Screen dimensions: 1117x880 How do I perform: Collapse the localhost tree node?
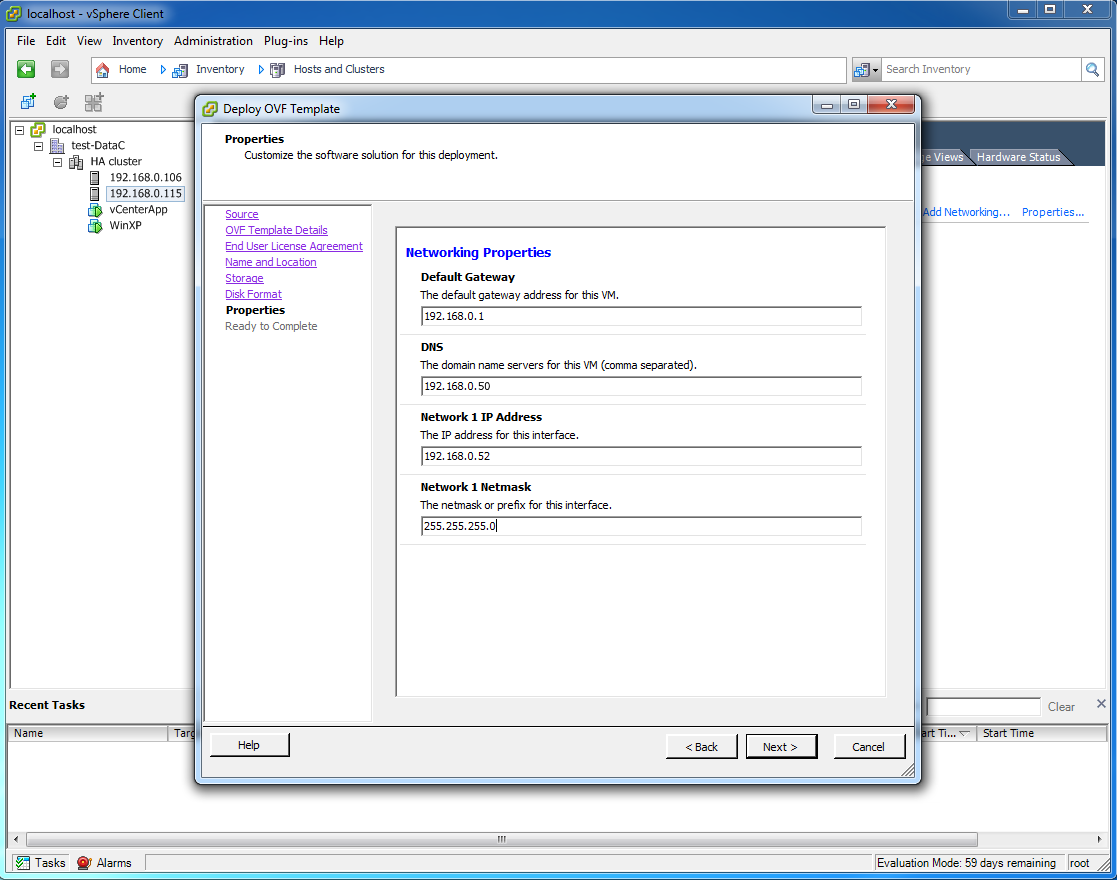click(x=20, y=130)
